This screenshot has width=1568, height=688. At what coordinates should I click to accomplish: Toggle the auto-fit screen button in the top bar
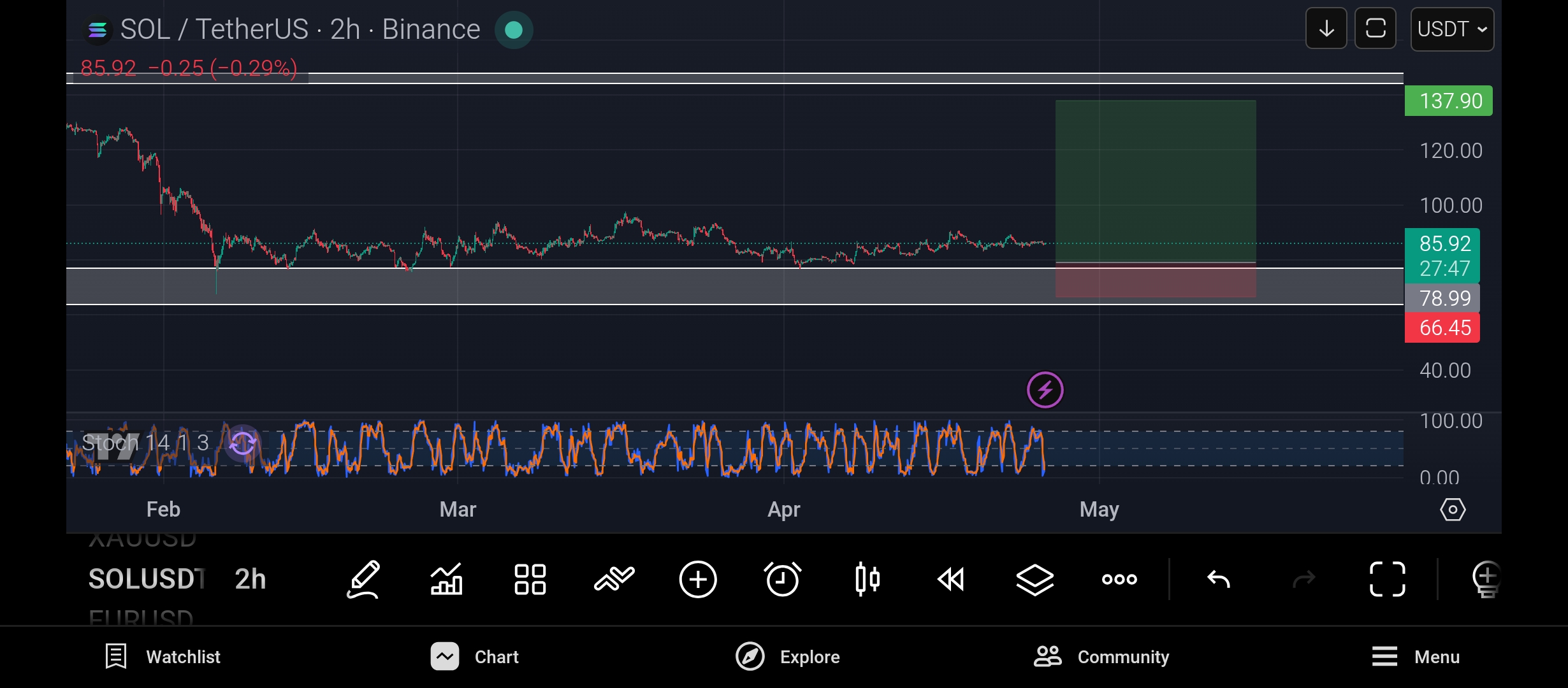tap(1375, 29)
